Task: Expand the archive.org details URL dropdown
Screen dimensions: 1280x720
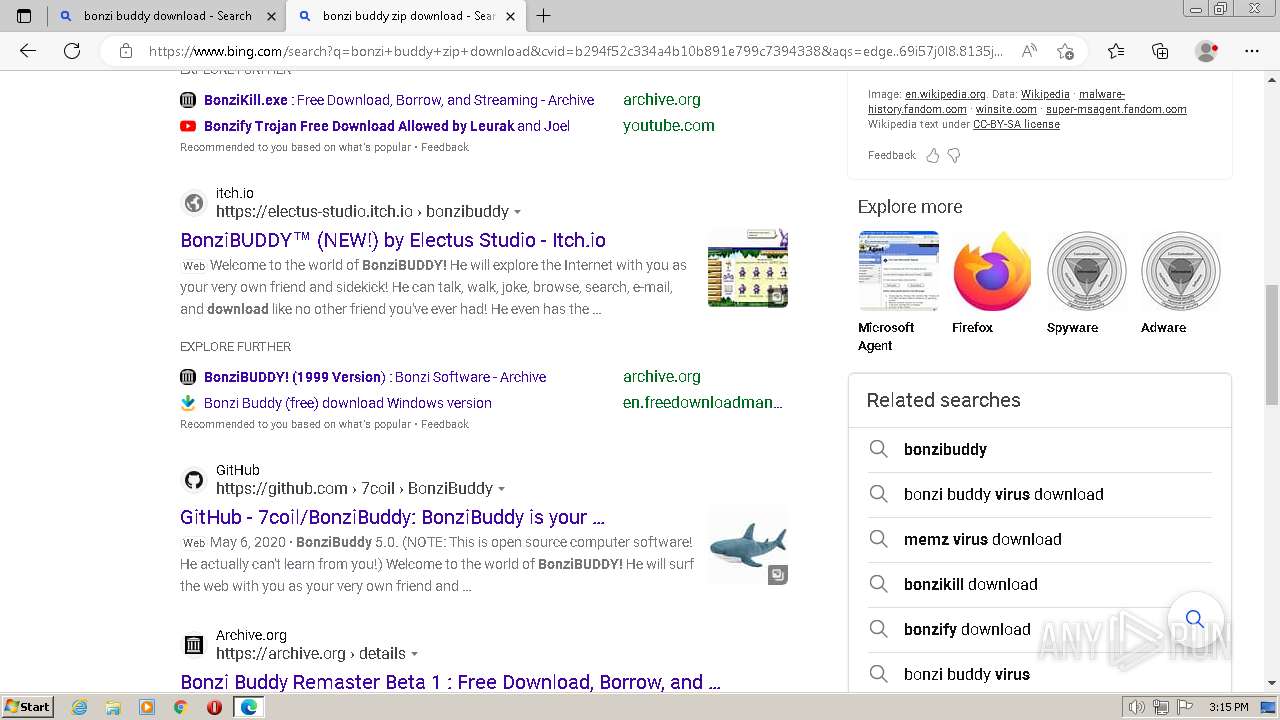Action: [414, 654]
